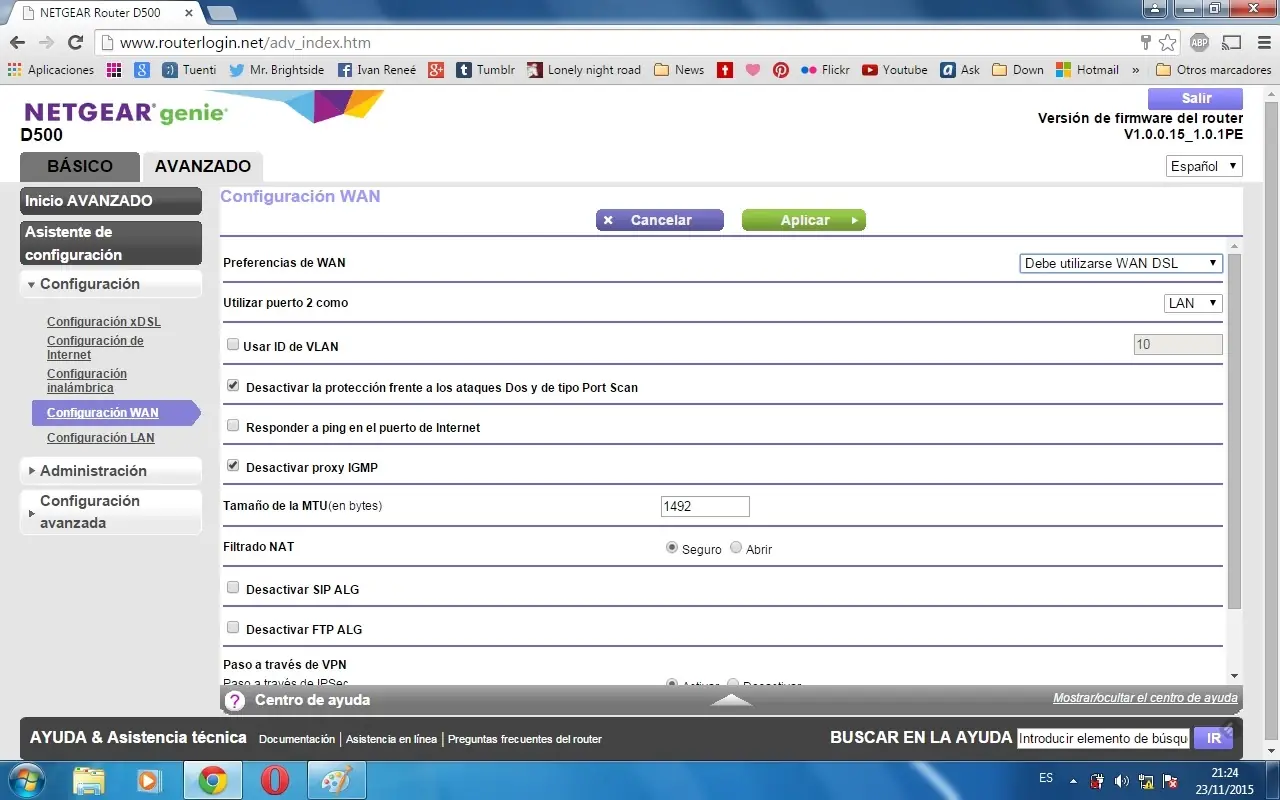Open the Youtube bookmark

click(895, 70)
